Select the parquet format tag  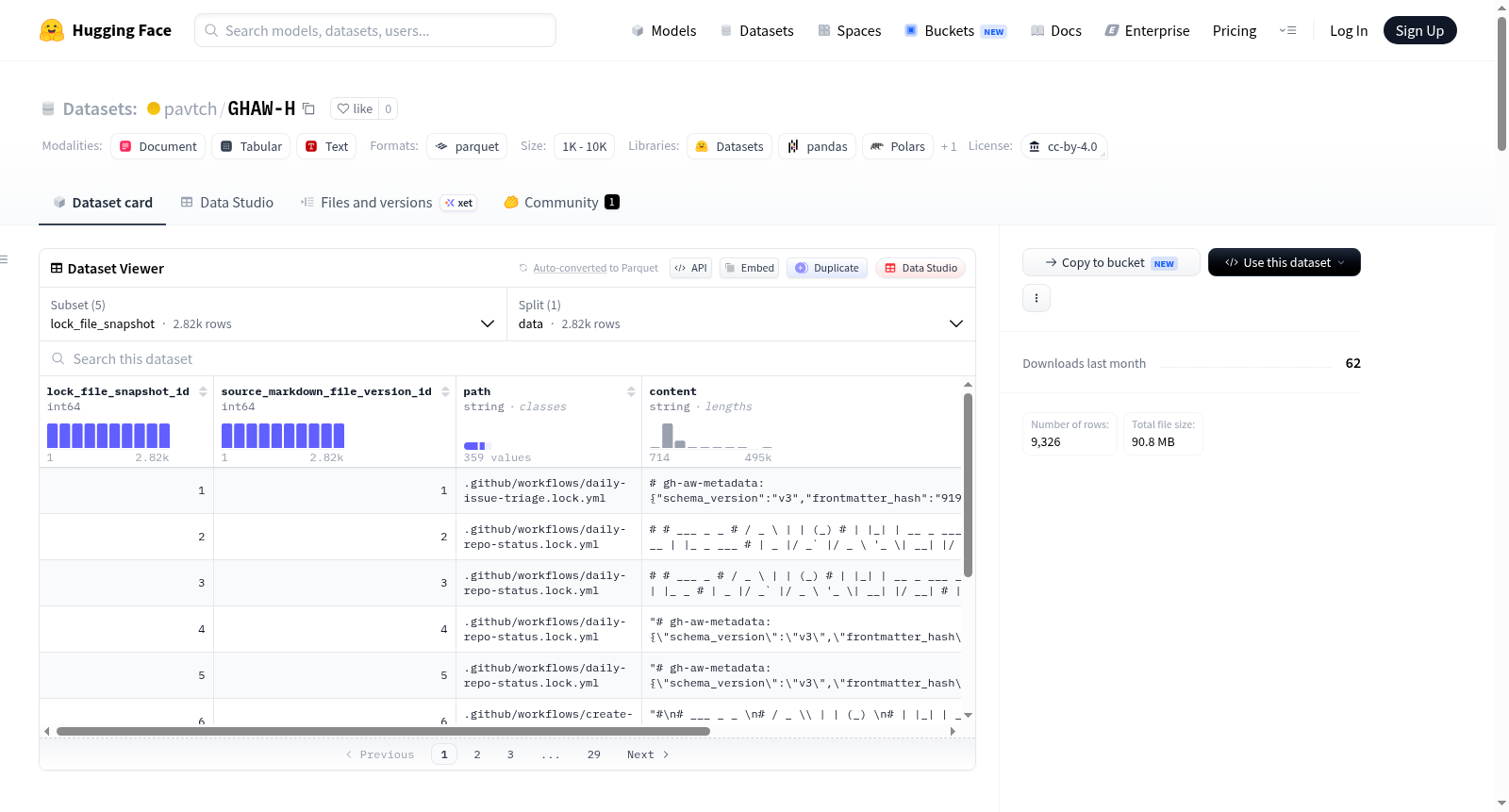(x=467, y=146)
